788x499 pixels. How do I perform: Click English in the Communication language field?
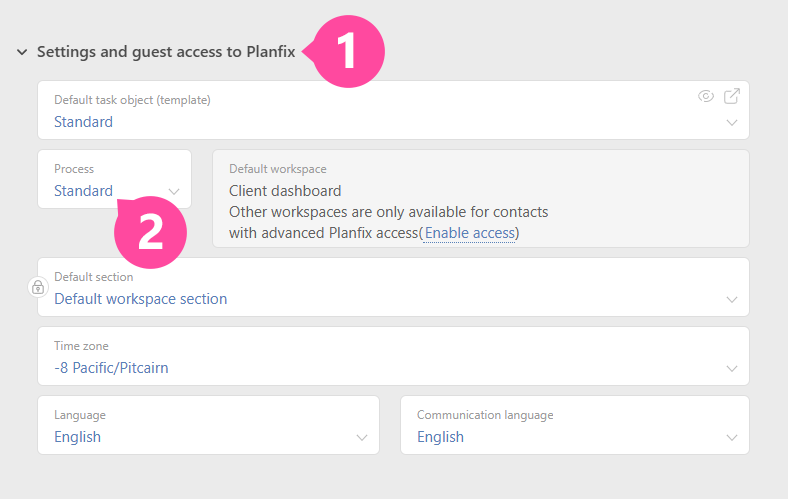point(440,437)
